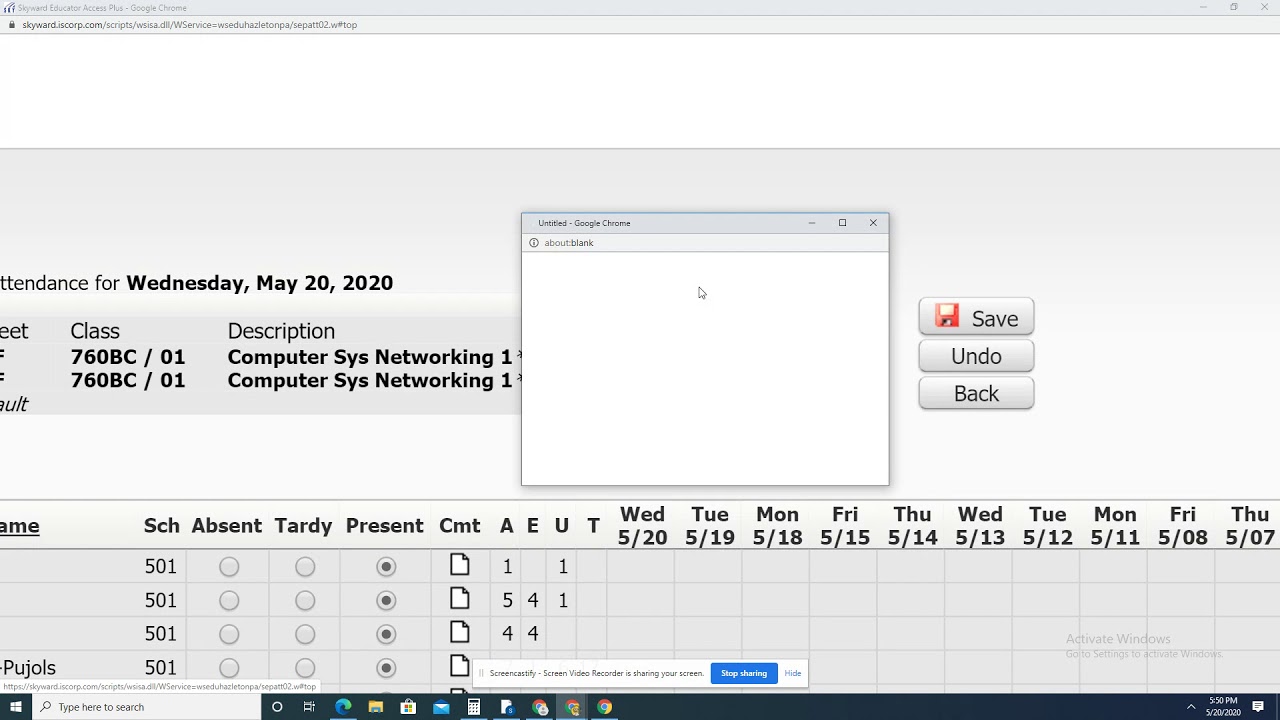Hide the Screencastify sharing notice
This screenshot has height=720, width=1280.
[793, 673]
